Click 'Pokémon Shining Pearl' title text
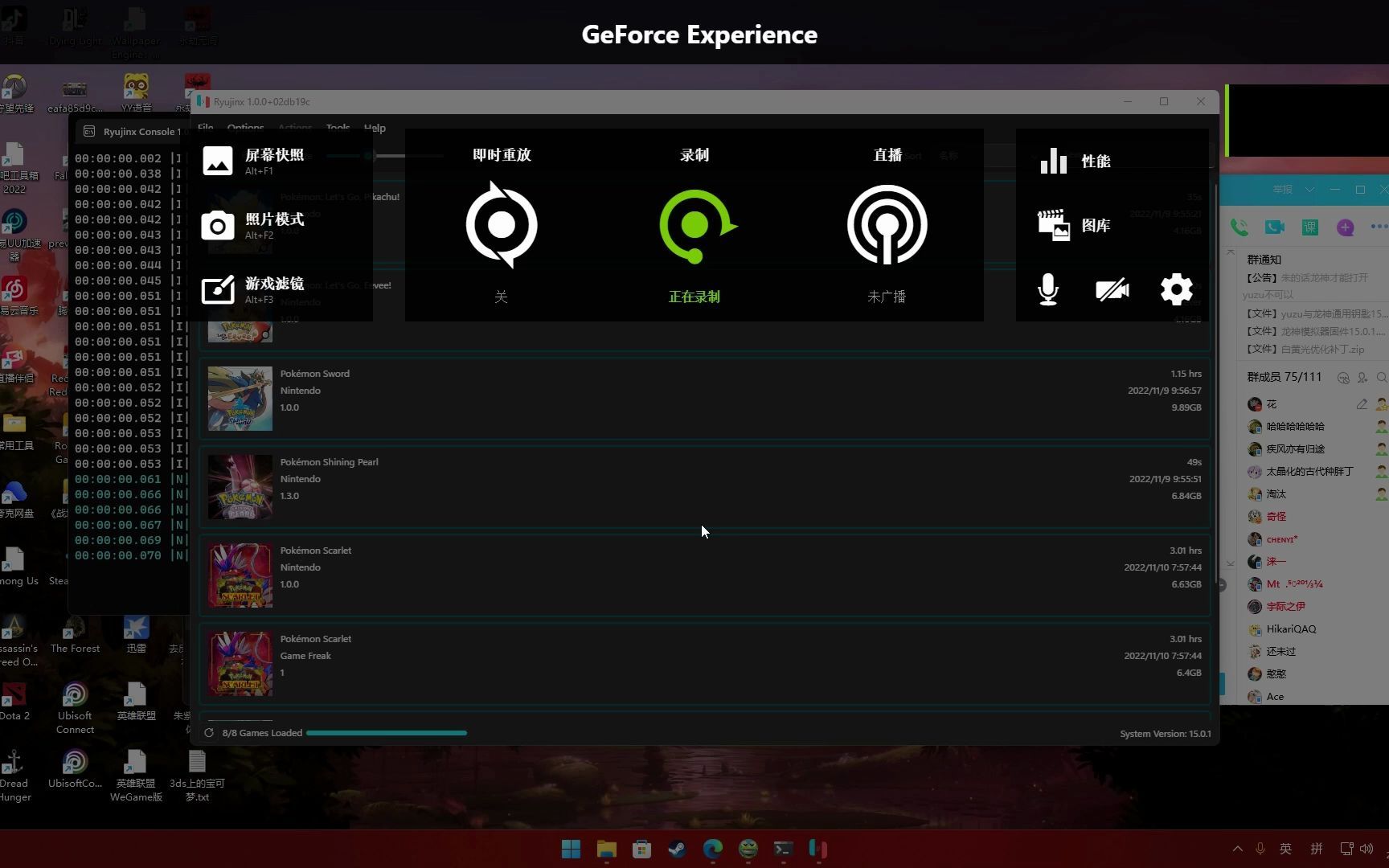The width and height of the screenshot is (1389, 868). pos(330,462)
